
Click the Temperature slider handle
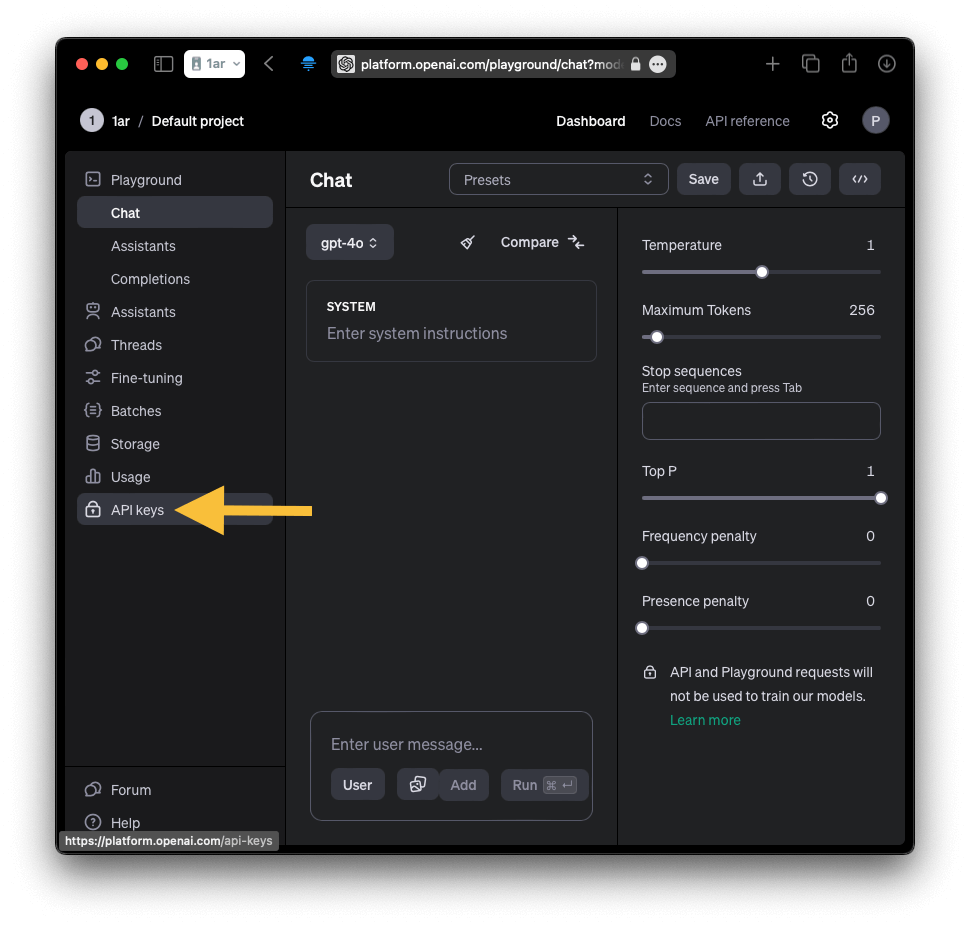762,272
